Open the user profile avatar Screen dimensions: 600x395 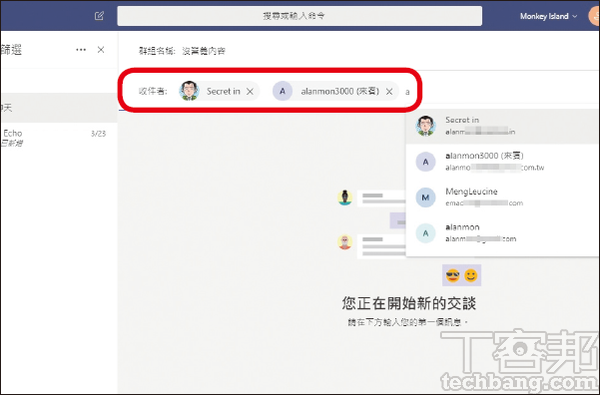[594, 16]
